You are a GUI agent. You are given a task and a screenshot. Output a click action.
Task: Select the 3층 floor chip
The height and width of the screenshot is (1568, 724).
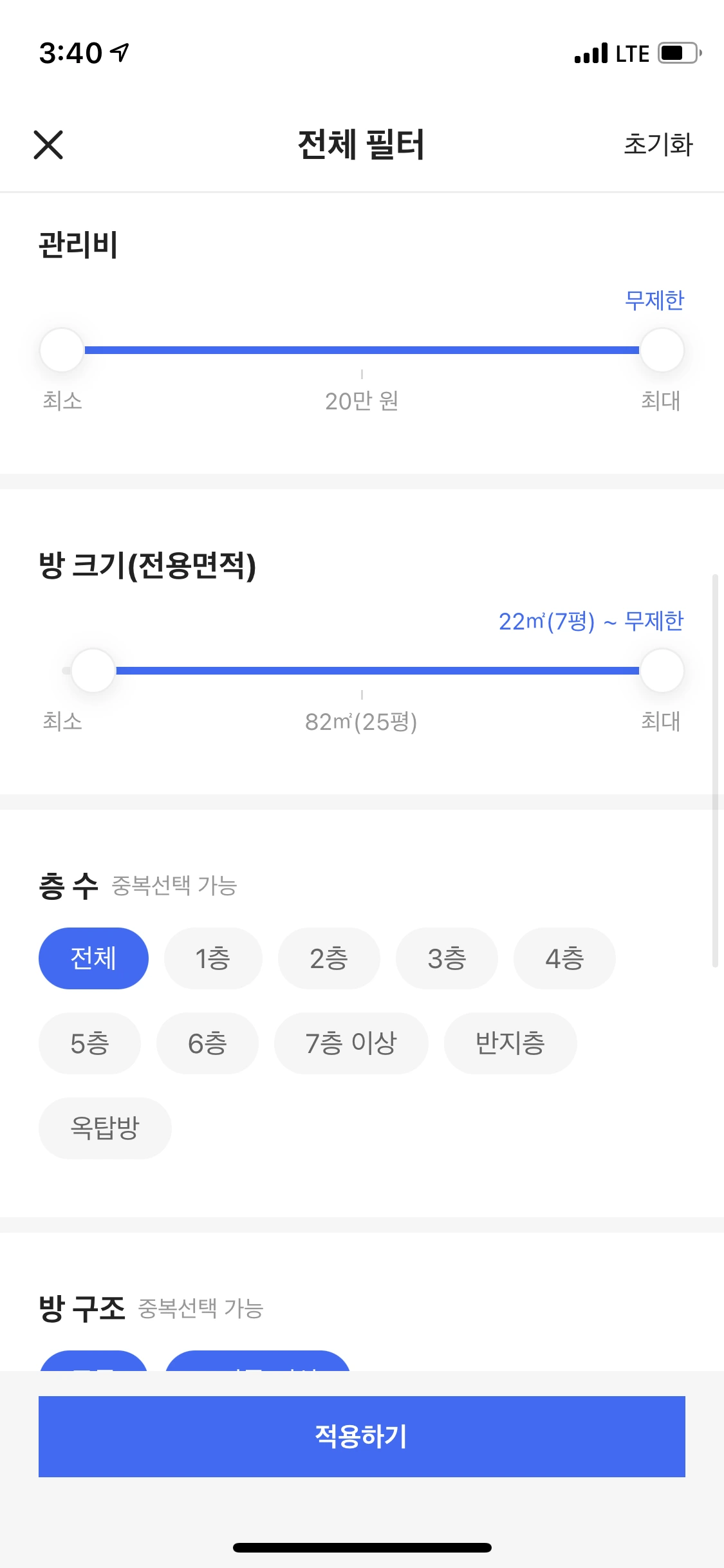tap(447, 958)
